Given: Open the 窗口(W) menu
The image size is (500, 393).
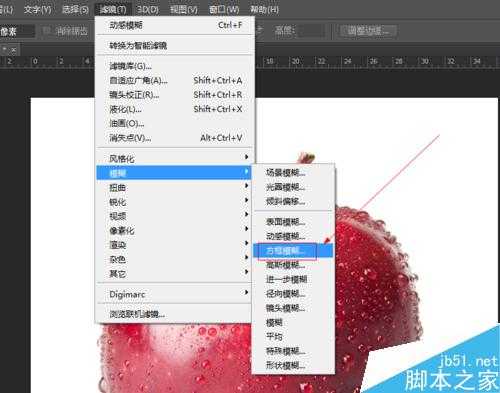Looking at the screenshot, I should pyautogui.click(x=224, y=9).
